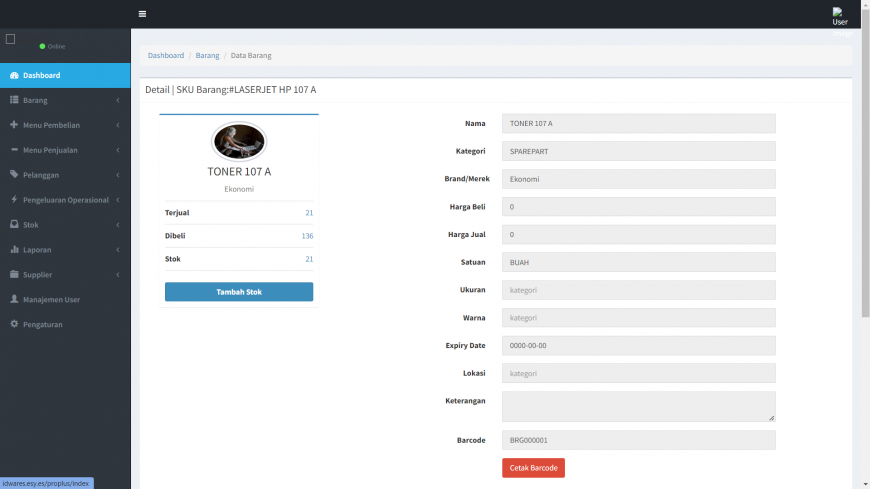This screenshot has height=489, width=870.
Task: Expand the Supplier chevron
Action: tap(118, 275)
